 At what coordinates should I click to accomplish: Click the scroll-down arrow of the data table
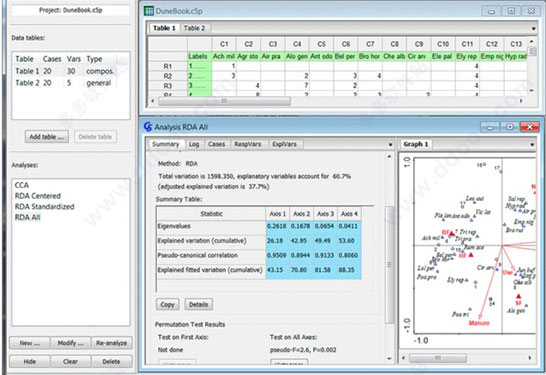point(531,91)
